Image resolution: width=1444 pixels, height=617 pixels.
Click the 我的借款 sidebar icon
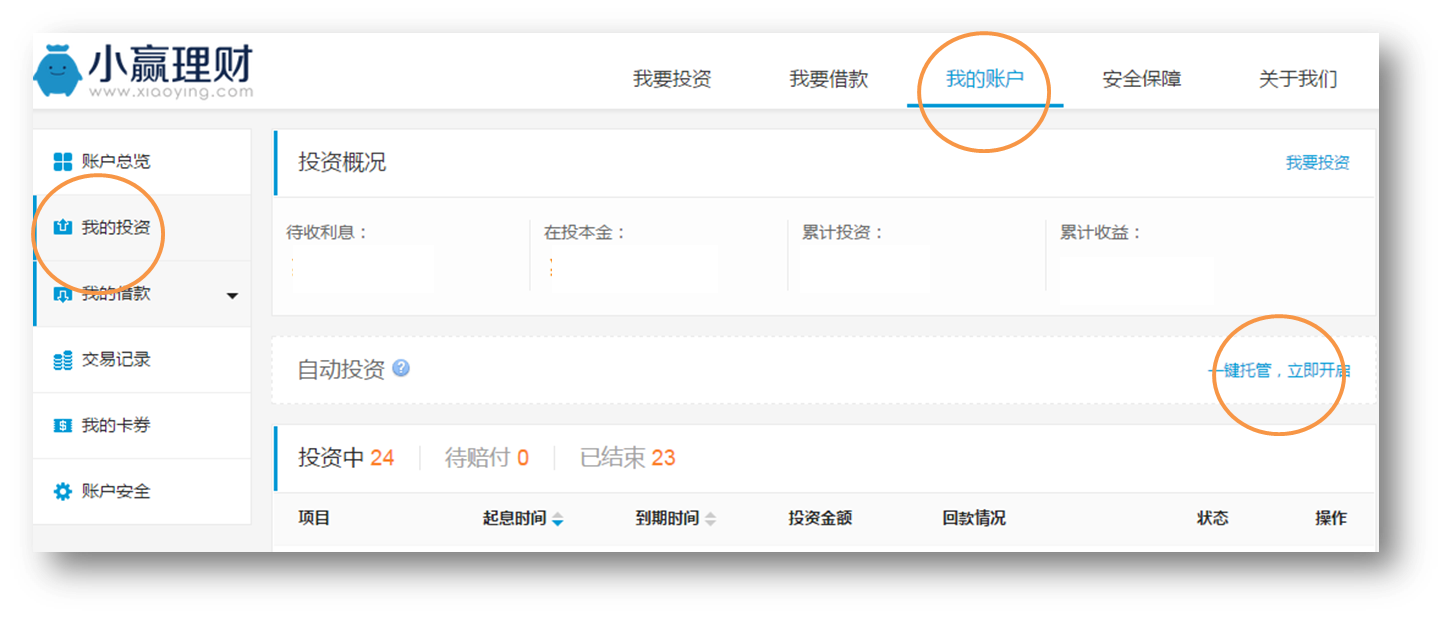click(63, 294)
